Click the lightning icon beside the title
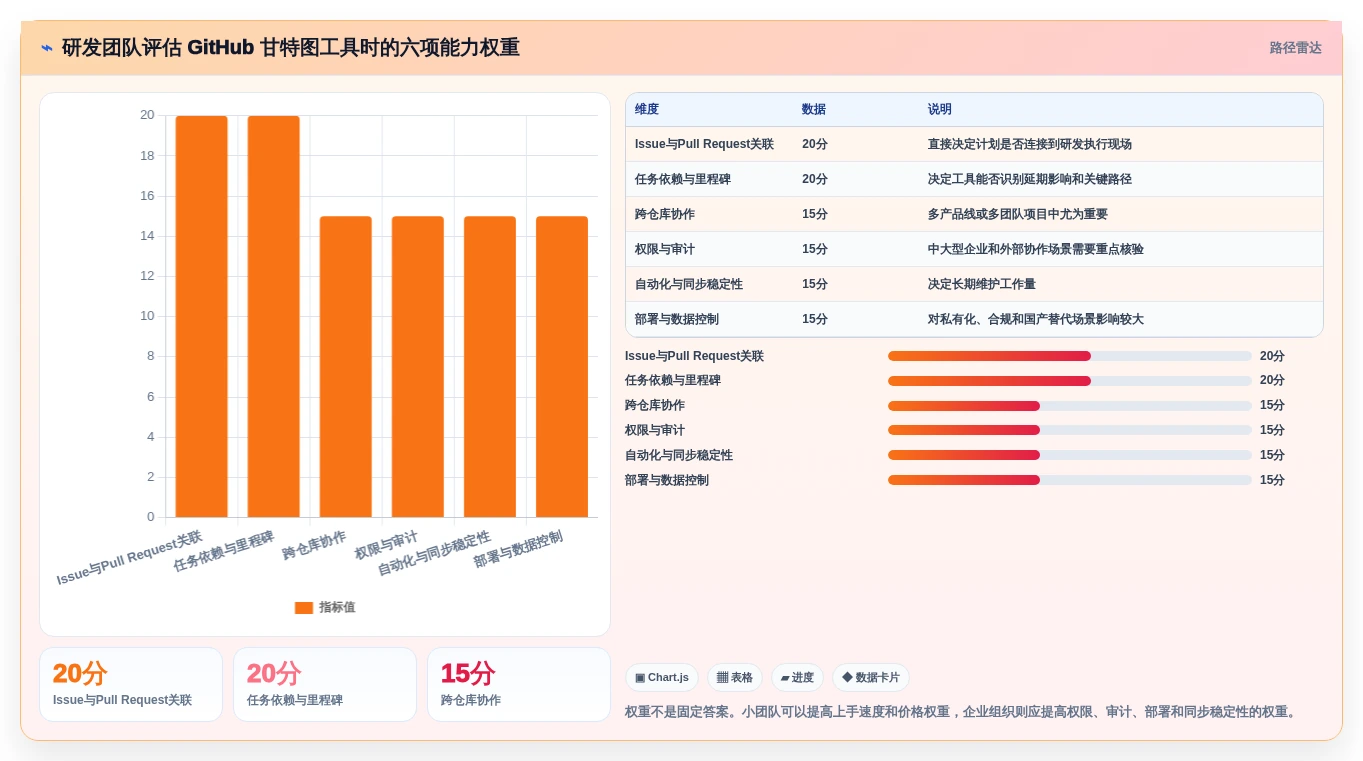 point(47,48)
